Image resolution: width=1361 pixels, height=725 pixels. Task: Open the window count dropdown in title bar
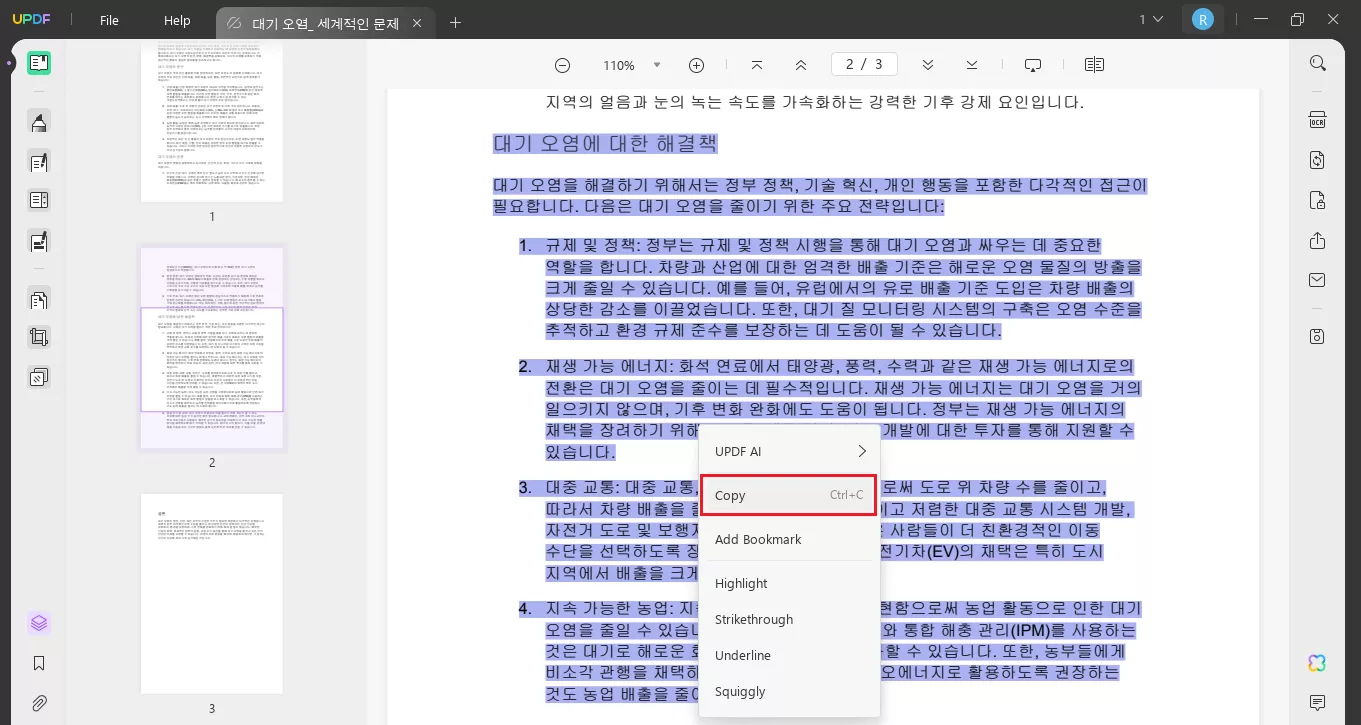(x=1151, y=19)
